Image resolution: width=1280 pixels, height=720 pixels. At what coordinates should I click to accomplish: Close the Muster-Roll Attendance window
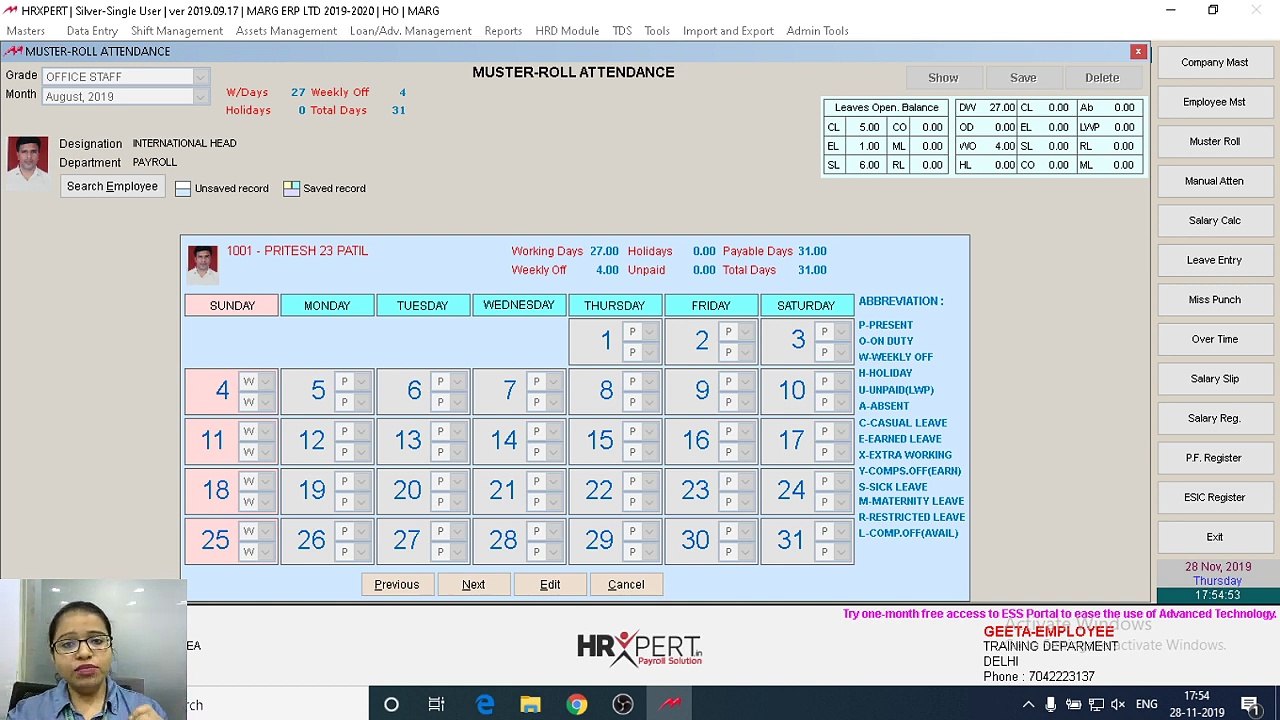[x=1138, y=51]
